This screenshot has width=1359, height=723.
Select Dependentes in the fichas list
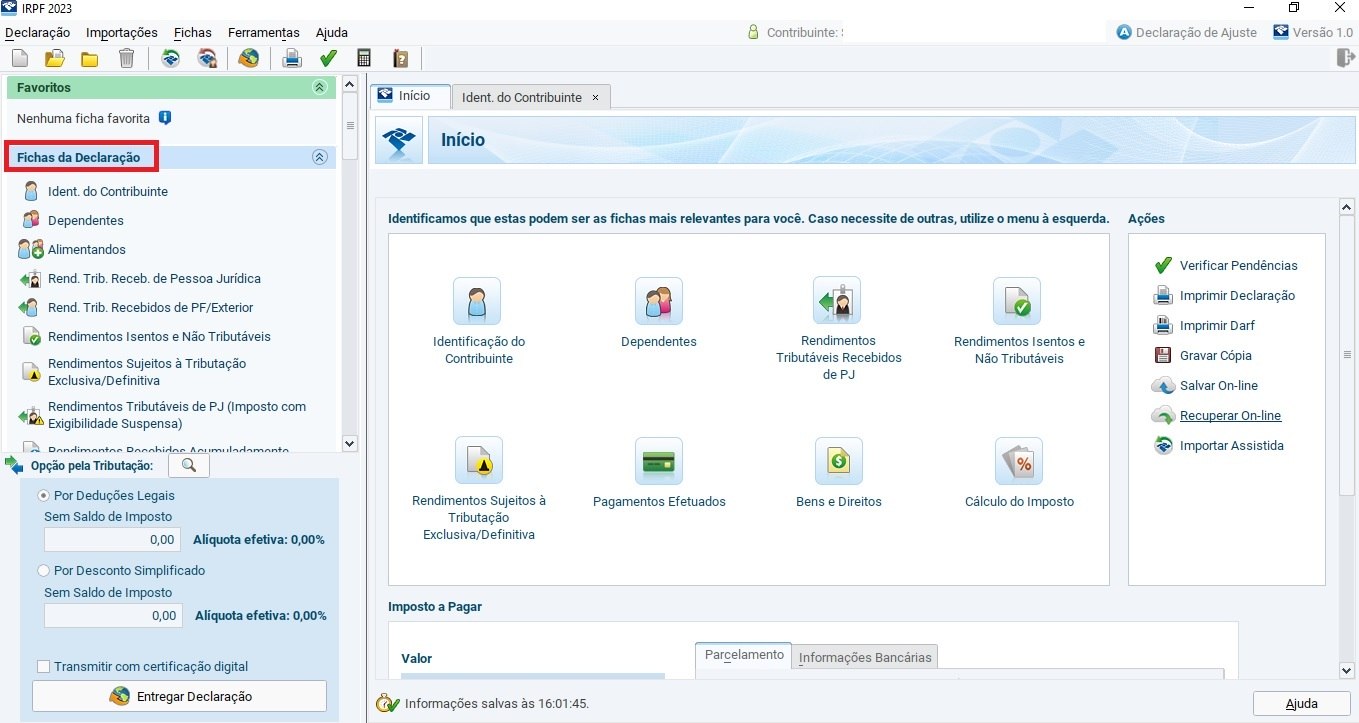pos(86,221)
